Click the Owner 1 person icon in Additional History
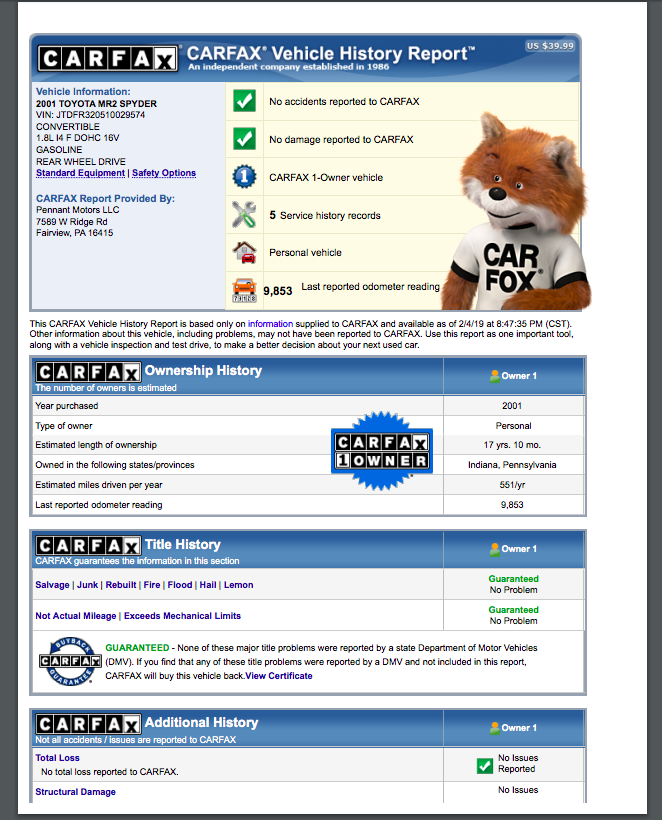 (494, 728)
